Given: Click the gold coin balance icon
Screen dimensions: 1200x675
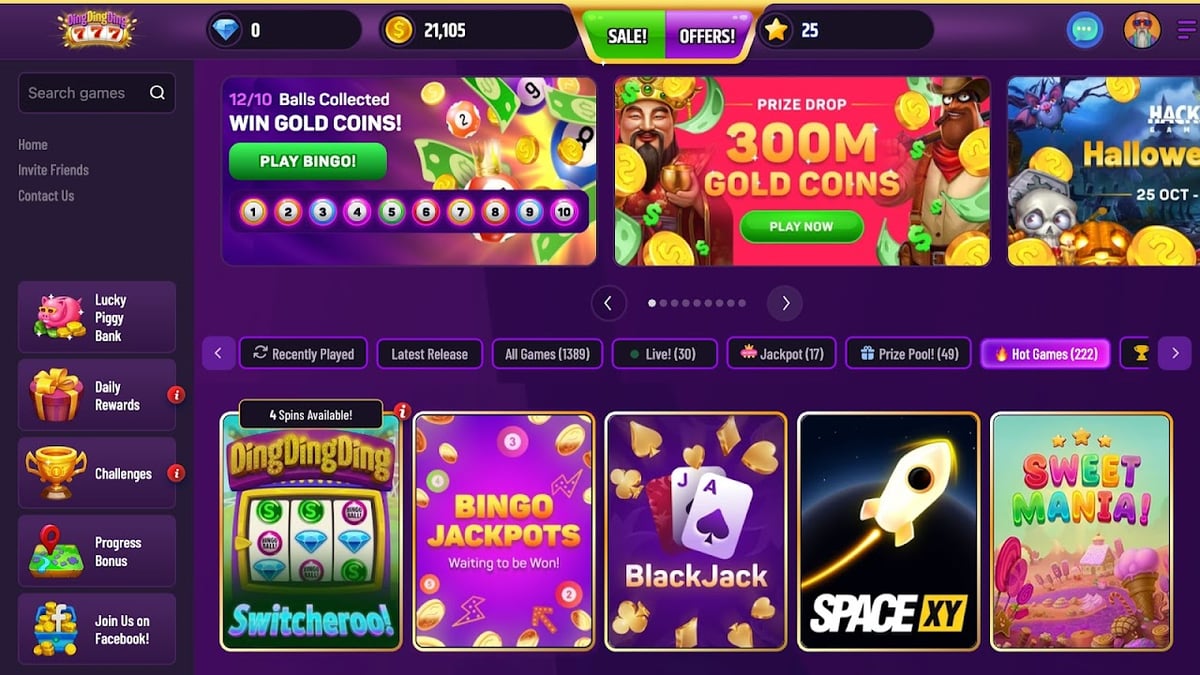Looking at the screenshot, I should click(398, 30).
